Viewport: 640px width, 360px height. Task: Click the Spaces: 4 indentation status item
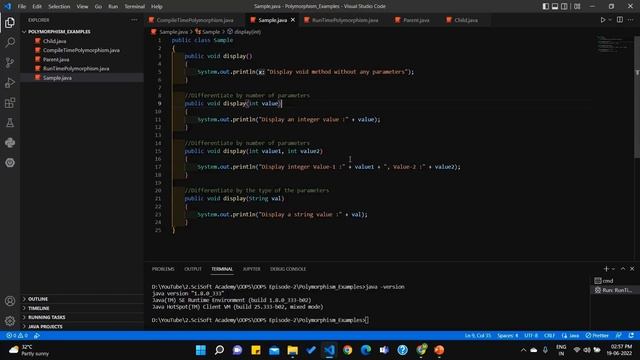tap(507, 336)
